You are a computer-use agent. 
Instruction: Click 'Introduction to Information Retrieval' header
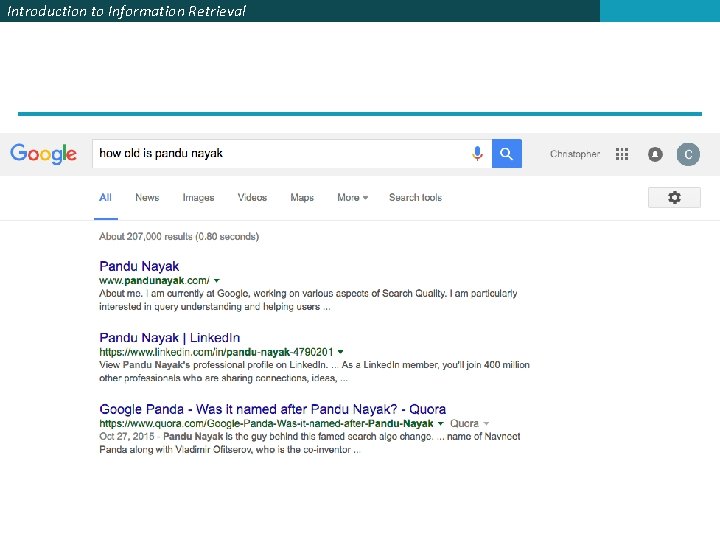click(x=126, y=11)
